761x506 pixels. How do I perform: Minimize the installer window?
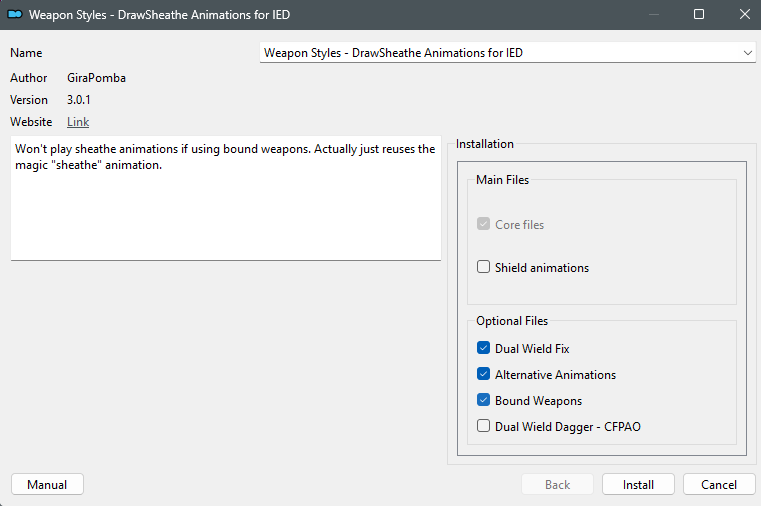click(654, 14)
